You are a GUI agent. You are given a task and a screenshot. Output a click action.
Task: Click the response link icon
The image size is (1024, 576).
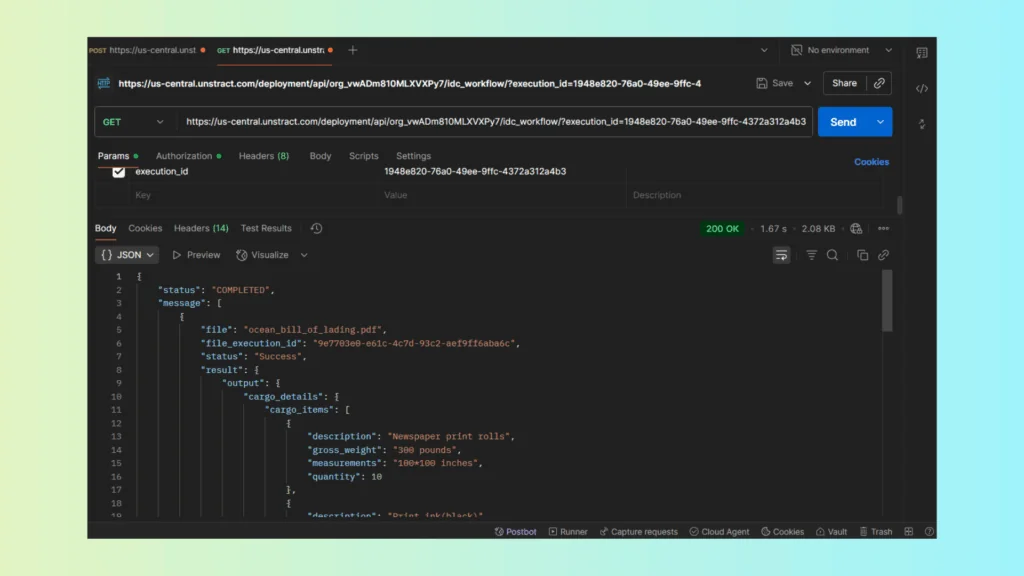[x=883, y=255]
